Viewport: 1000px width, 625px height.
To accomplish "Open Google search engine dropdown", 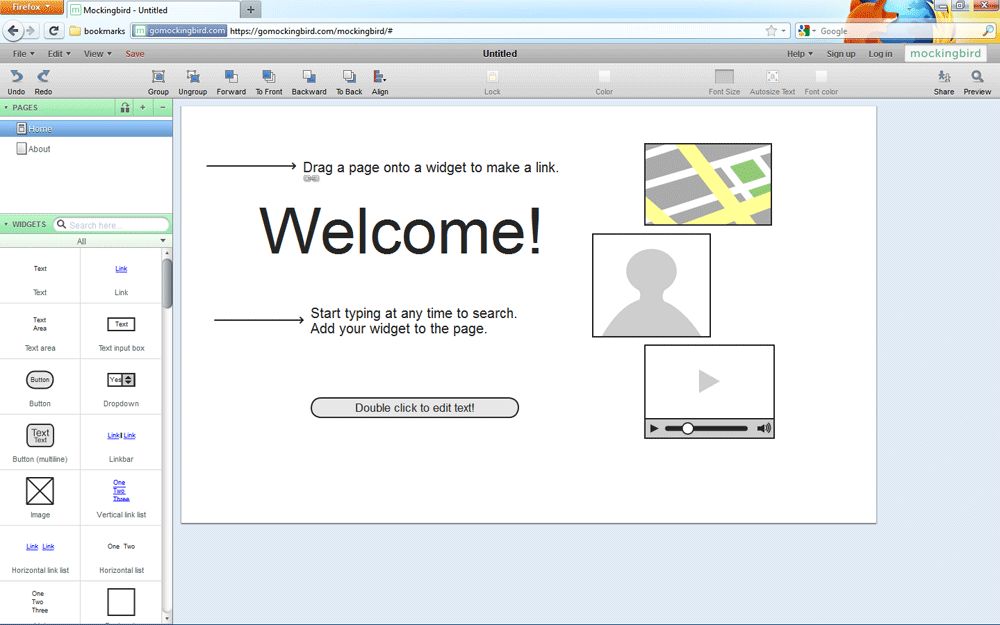I will (x=807, y=31).
